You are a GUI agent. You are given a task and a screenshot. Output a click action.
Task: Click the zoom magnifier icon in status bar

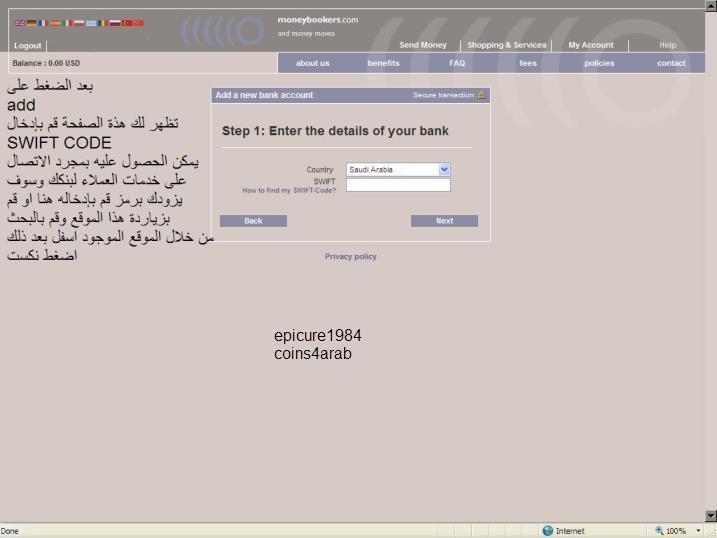tap(659, 530)
